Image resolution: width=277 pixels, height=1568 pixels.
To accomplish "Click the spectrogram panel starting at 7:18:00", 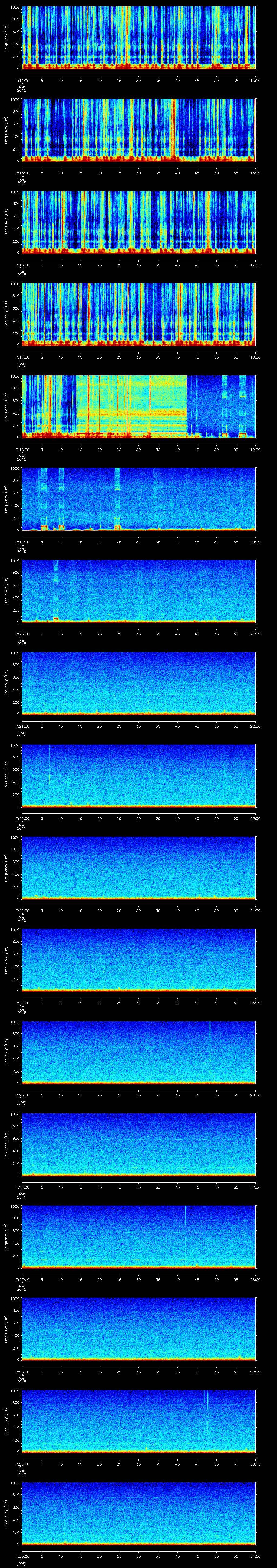I will click(139, 407).
